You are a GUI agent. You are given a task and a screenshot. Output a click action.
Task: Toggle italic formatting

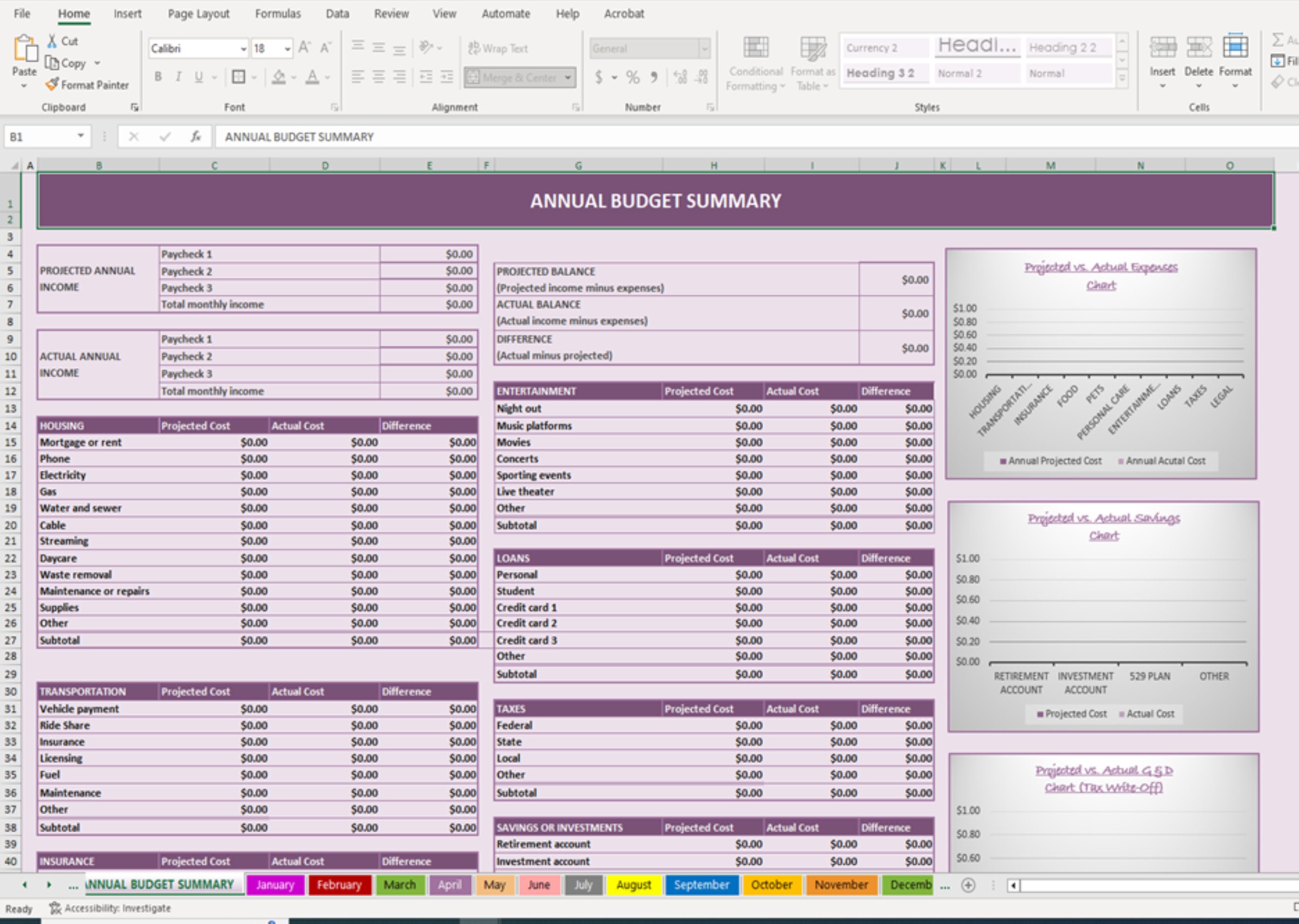178,77
